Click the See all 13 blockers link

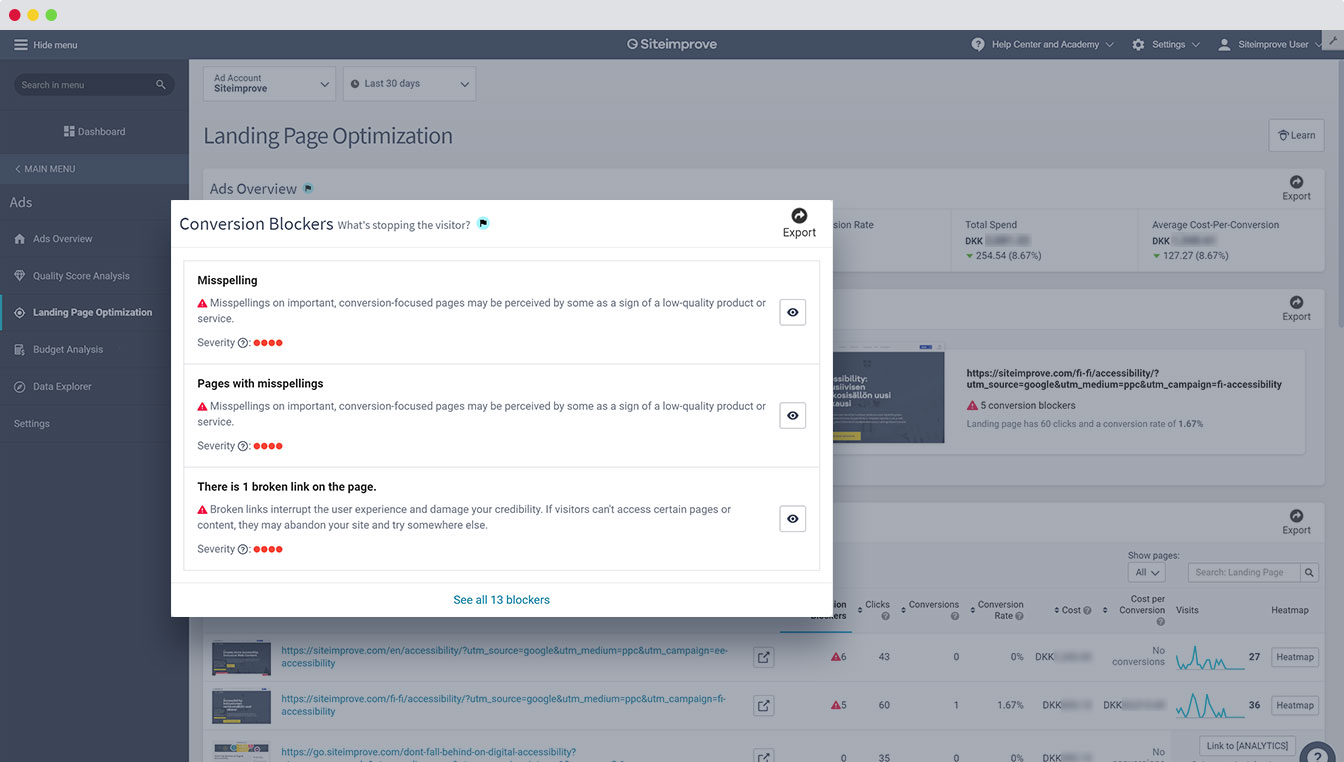tap(501, 600)
